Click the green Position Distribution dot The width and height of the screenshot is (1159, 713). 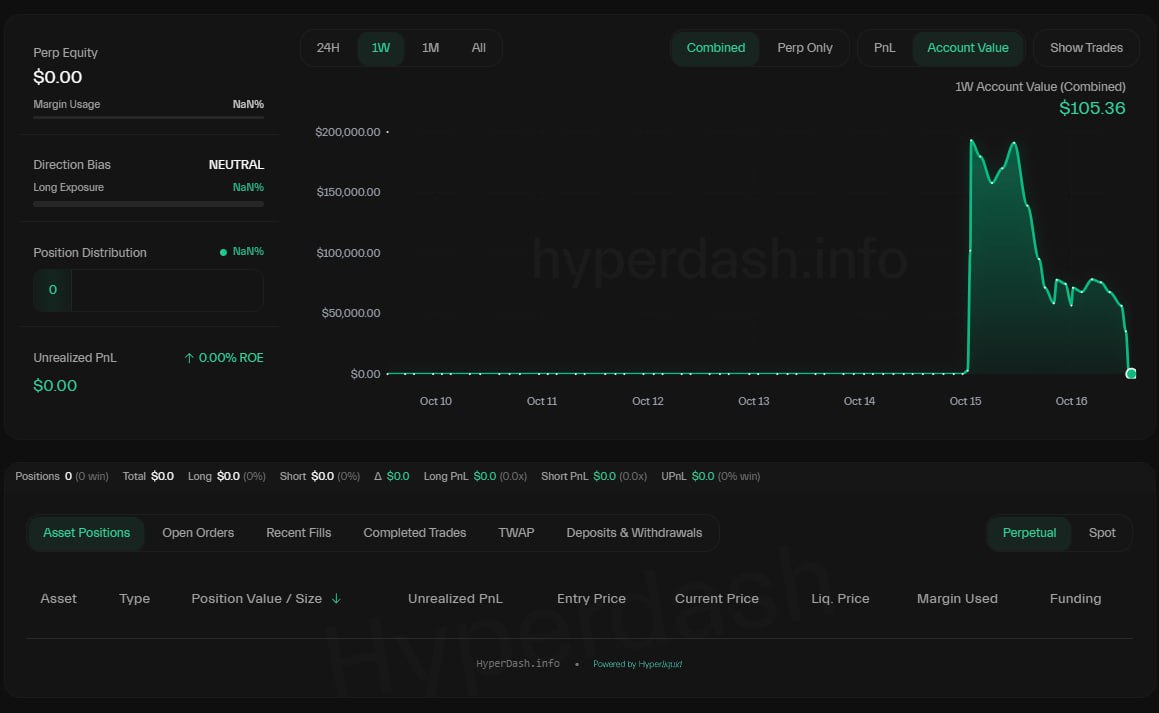(223, 252)
